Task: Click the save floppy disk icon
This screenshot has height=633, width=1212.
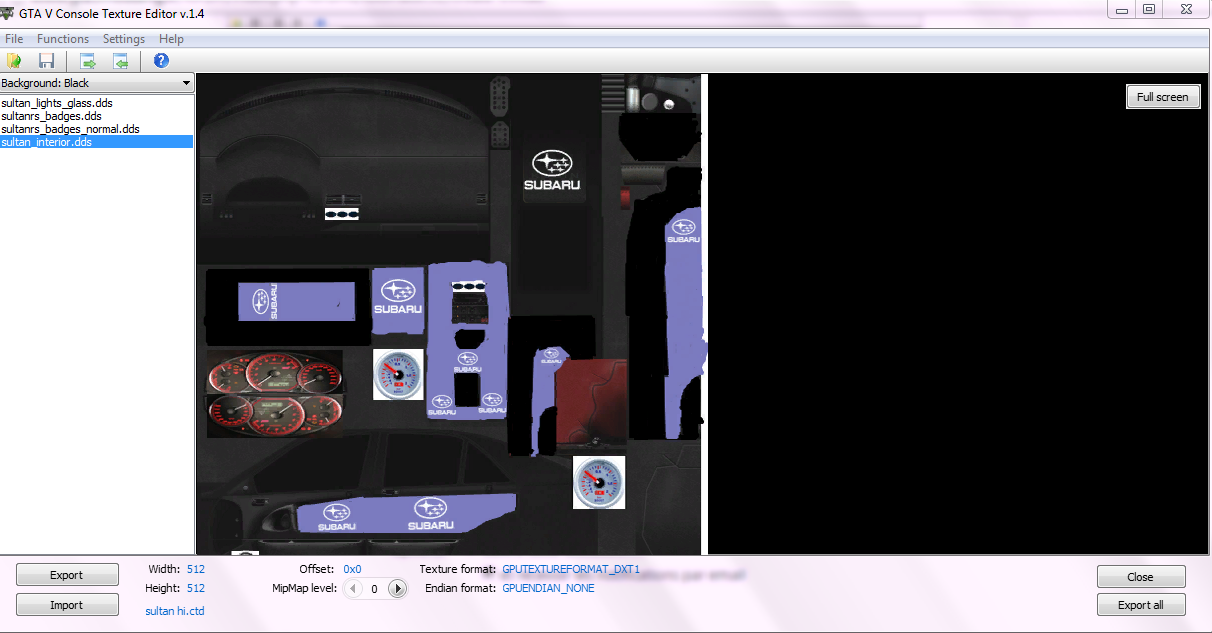Action: tap(46, 61)
